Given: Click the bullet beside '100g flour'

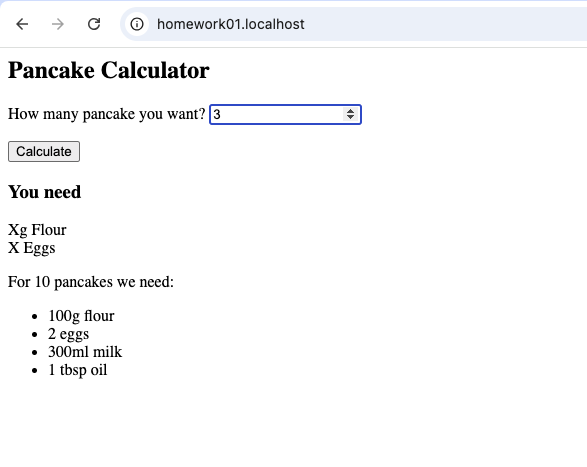Looking at the screenshot, I should pyautogui.click(x=35, y=317).
